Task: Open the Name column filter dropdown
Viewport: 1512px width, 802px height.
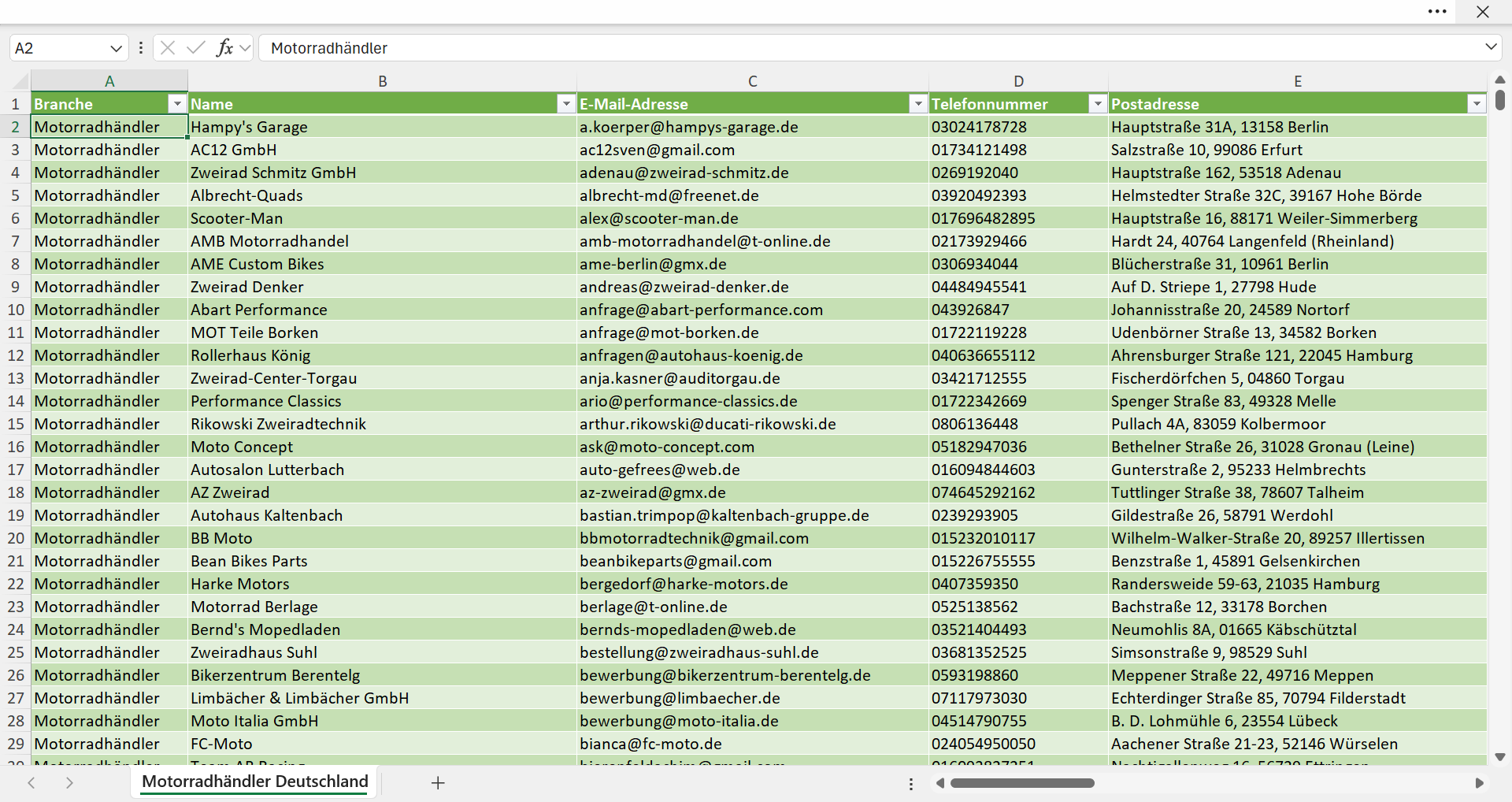Action: click(x=566, y=104)
